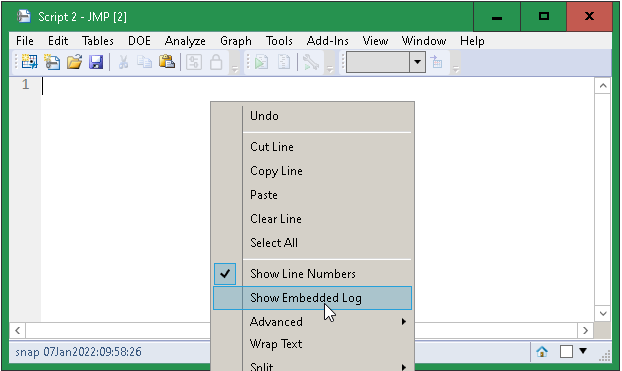The height and width of the screenshot is (371, 622).
Task: Open the File menu
Action: [x=25, y=41]
